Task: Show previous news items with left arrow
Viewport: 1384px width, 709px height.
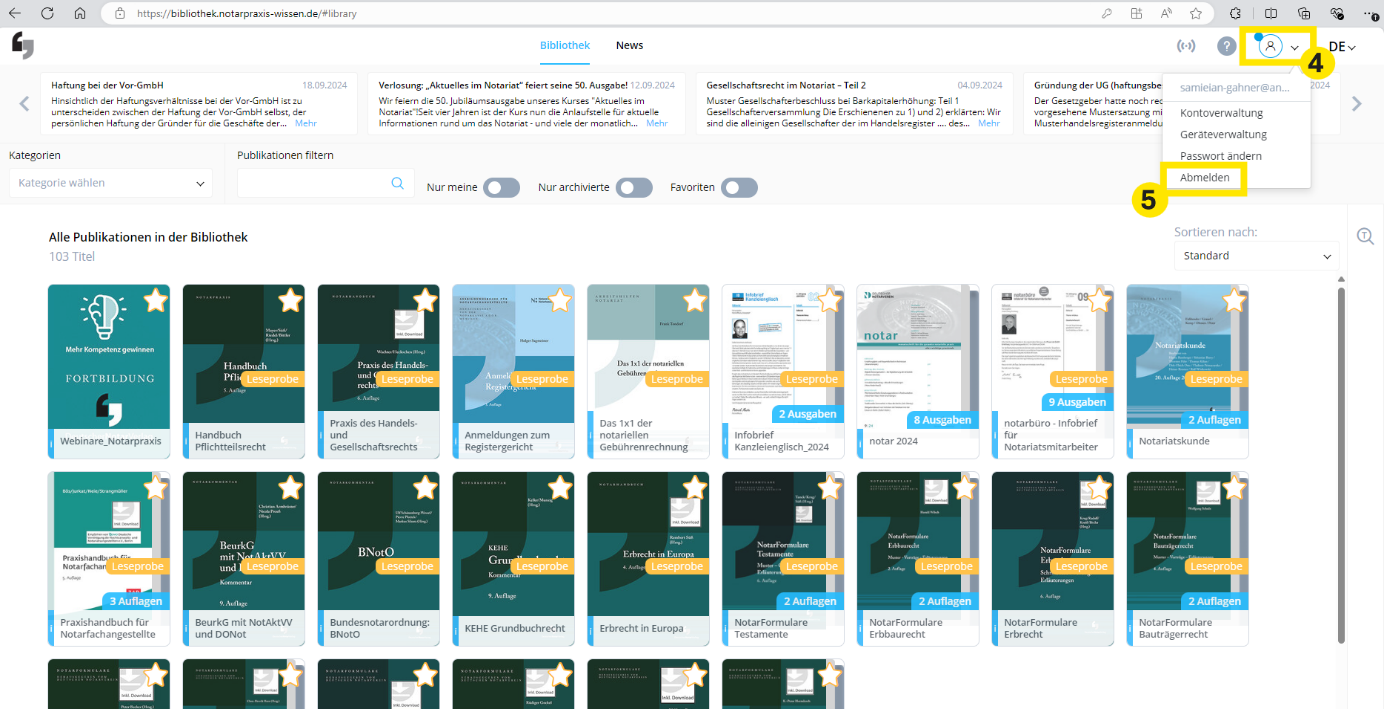Action: click(24, 103)
